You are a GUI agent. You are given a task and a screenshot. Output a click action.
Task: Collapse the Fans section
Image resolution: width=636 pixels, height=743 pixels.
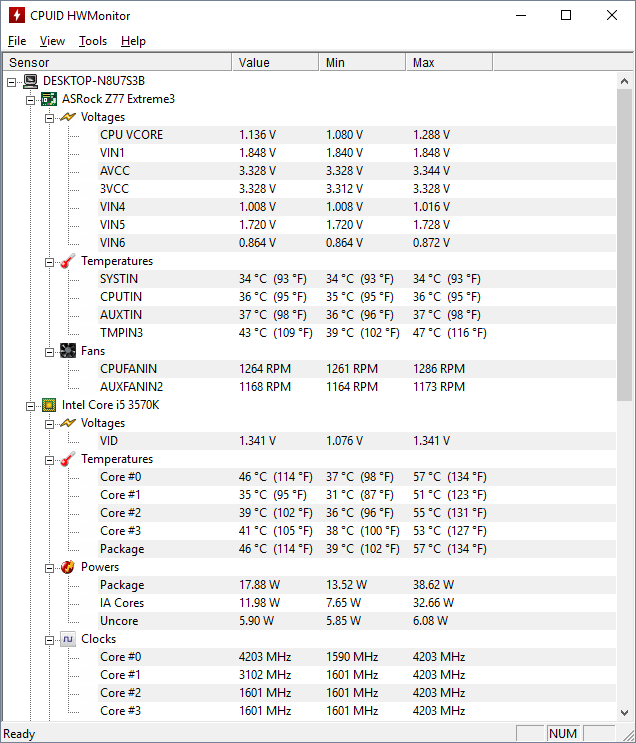[x=49, y=351]
